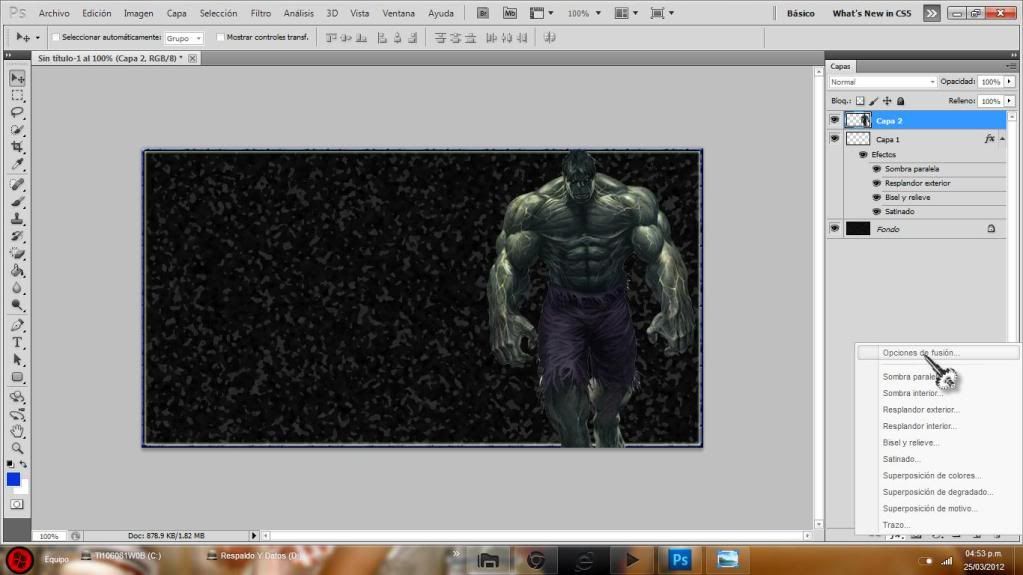Hide the Fondo layer
1023x575 pixels.
[834, 228]
